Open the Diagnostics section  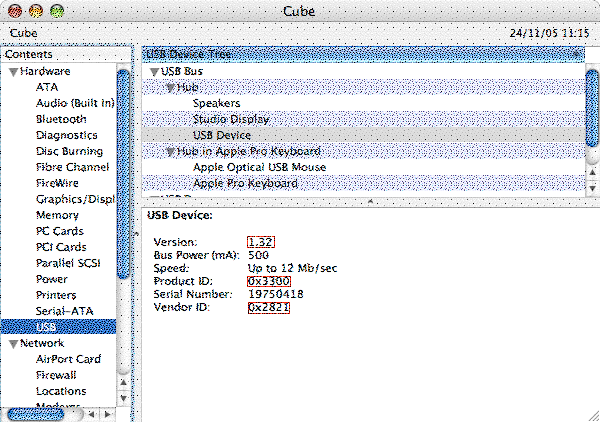click(x=67, y=135)
